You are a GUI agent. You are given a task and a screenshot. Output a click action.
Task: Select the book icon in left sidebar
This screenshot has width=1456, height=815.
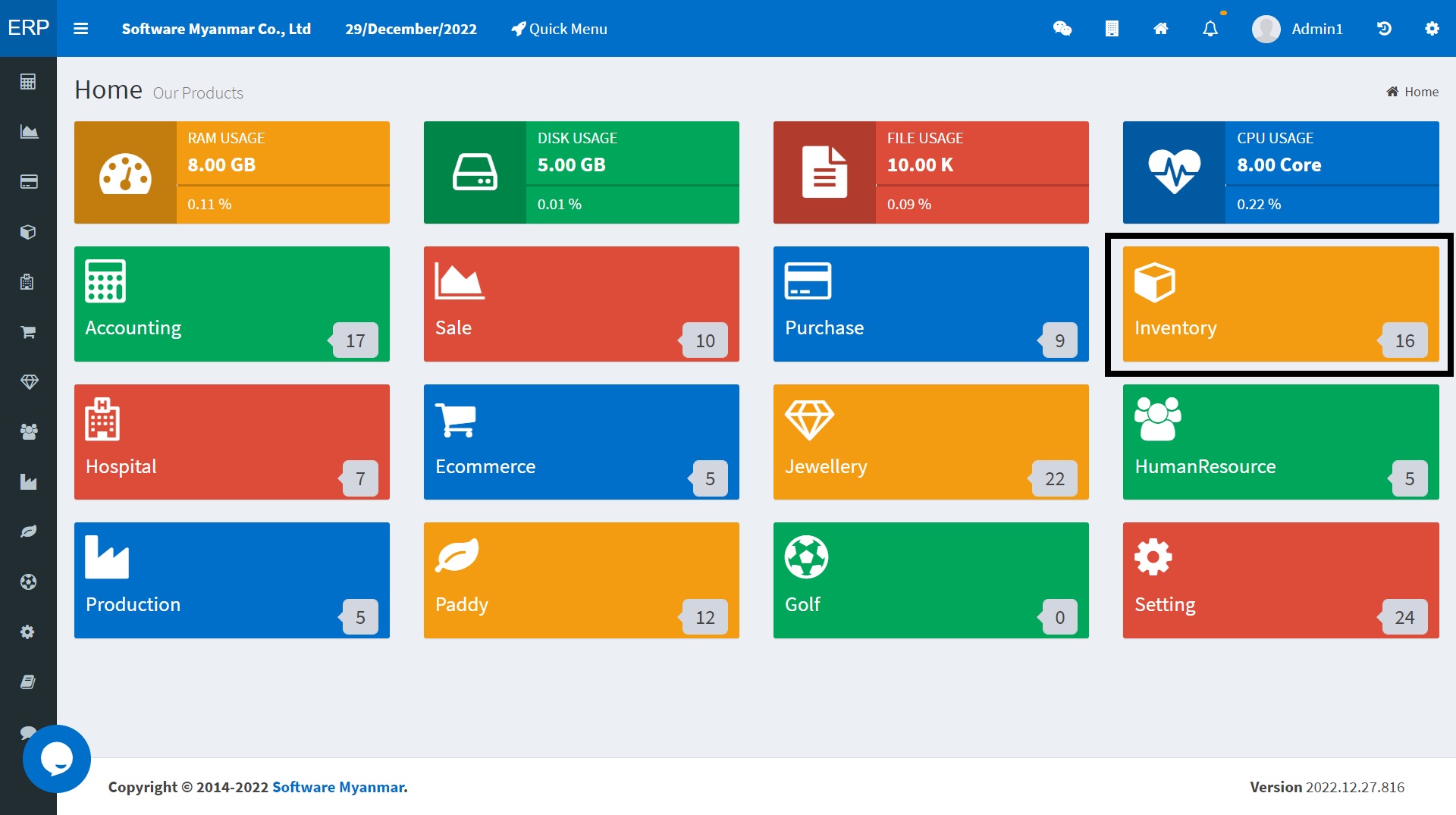coord(28,682)
